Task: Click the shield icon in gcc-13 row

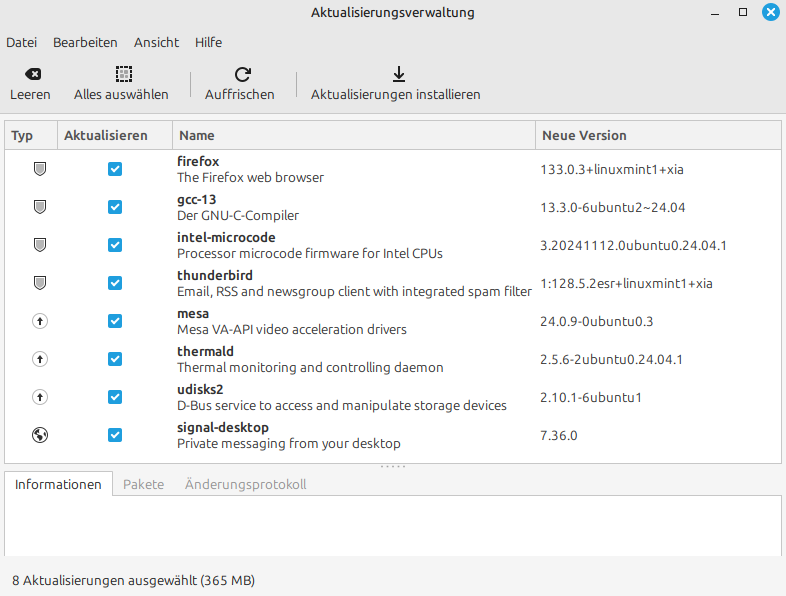Action: click(40, 207)
